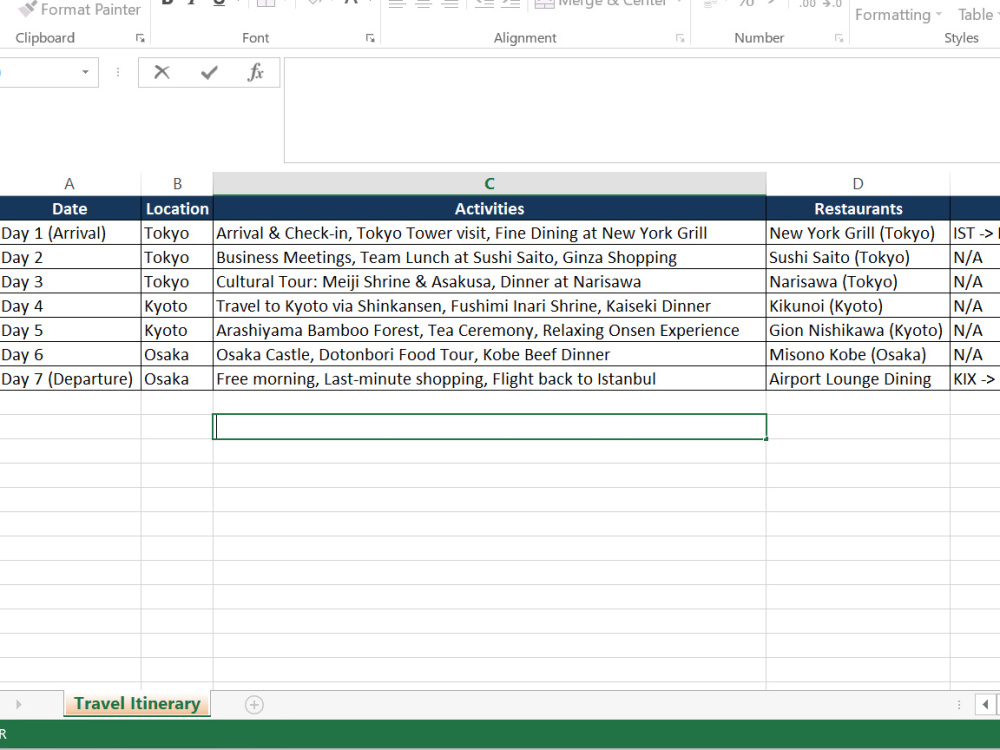Select the Day 1 (Arrival) cell
The image size is (1000, 750).
(x=70, y=233)
